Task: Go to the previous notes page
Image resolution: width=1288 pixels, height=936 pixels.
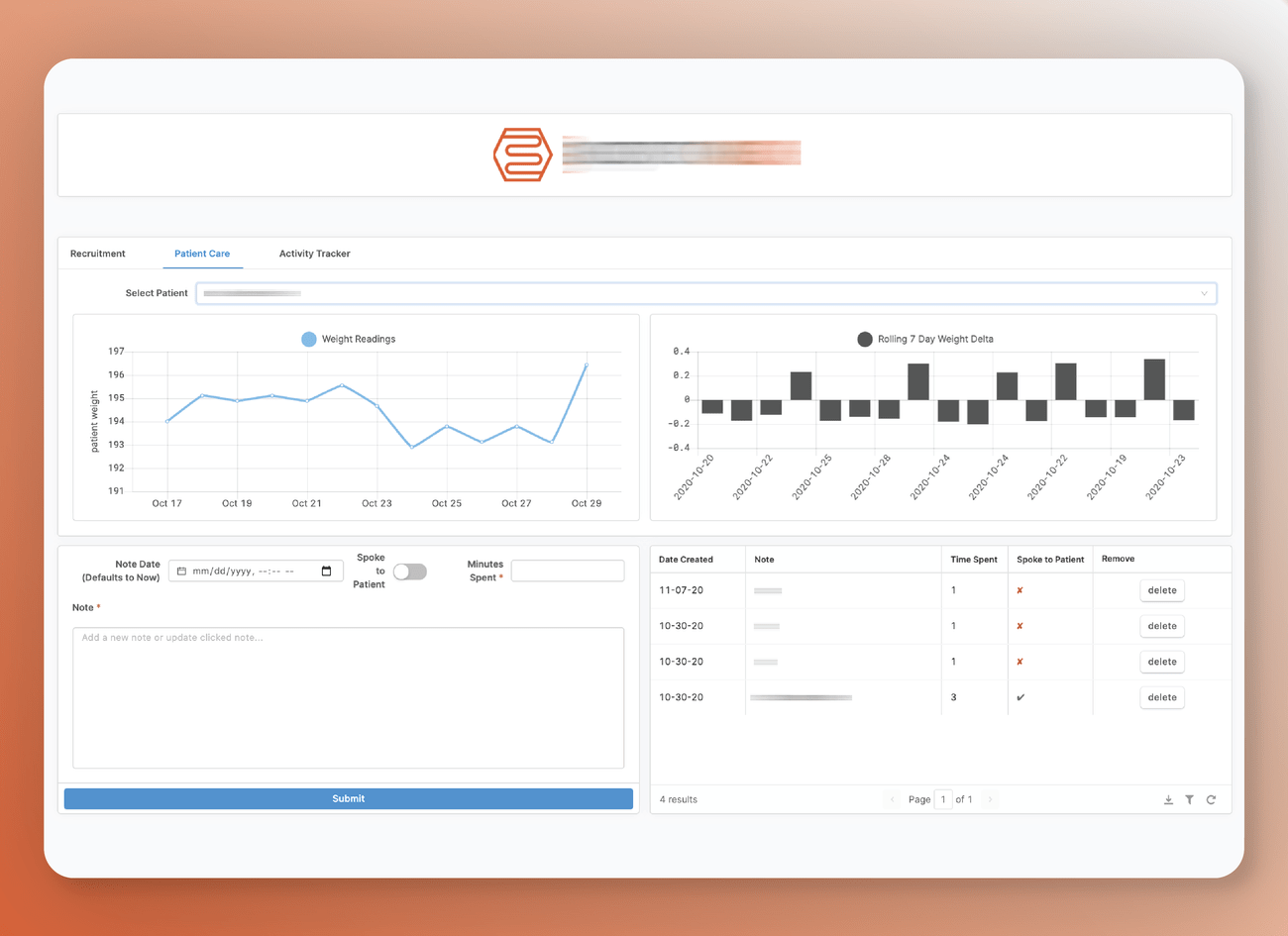Action: pyautogui.click(x=892, y=799)
